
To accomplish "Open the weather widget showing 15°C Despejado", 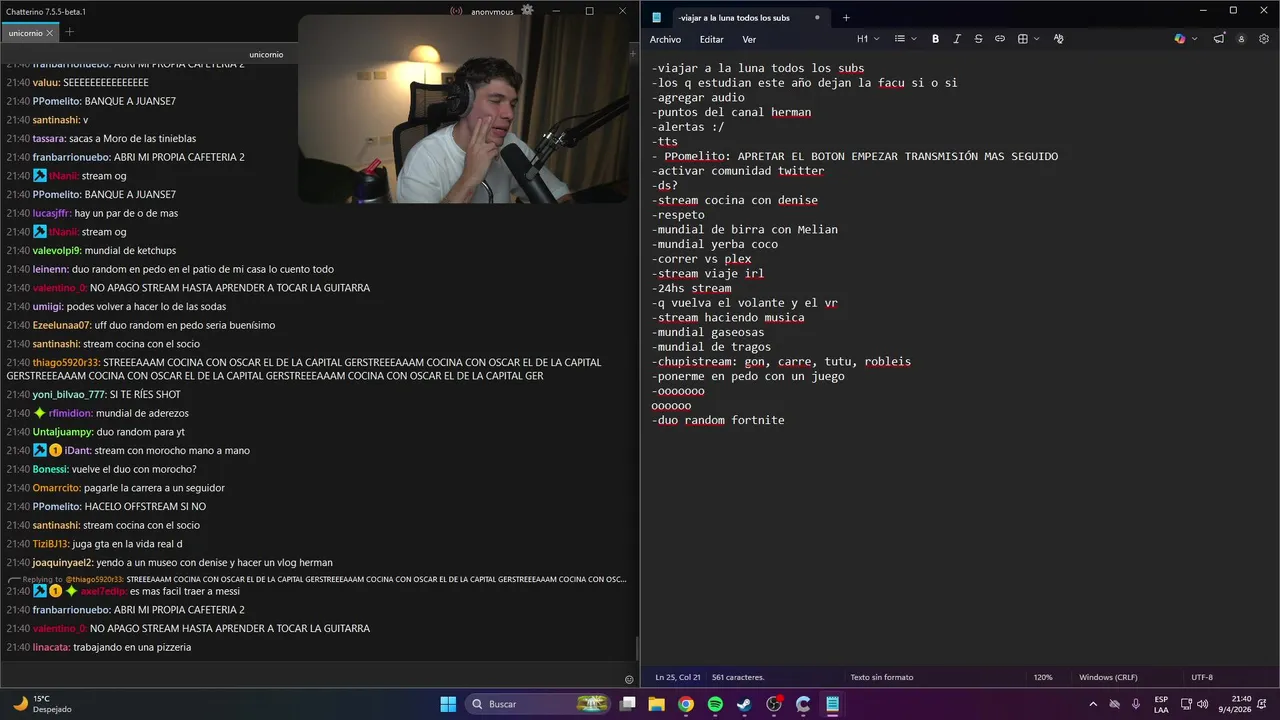I will tap(42, 704).
